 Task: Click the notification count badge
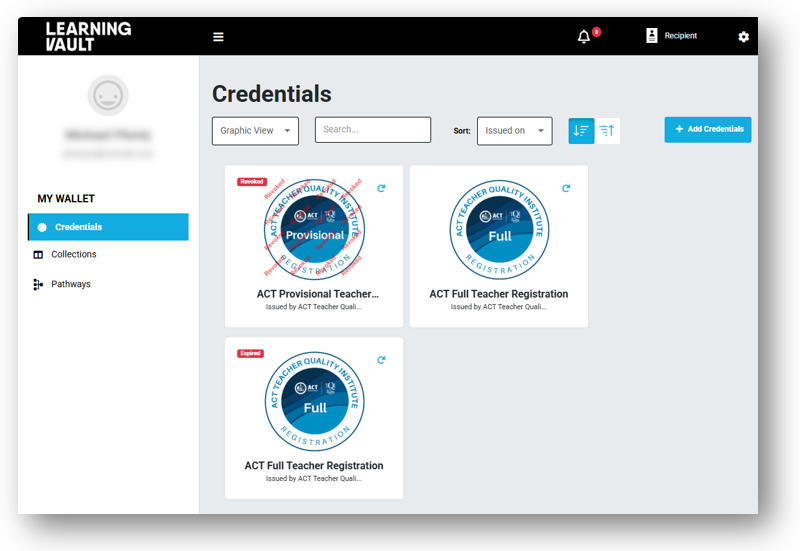tap(596, 32)
